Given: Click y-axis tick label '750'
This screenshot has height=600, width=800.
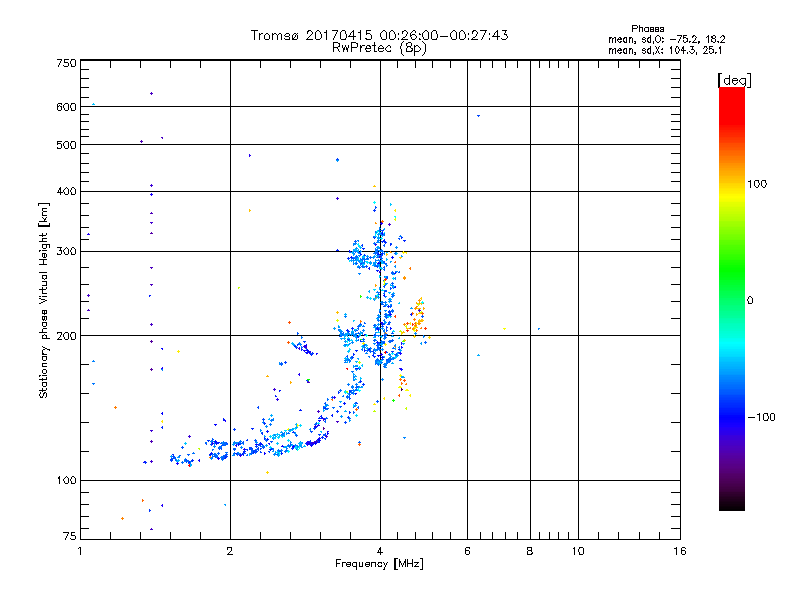Looking at the screenshot, I should 66,63.
